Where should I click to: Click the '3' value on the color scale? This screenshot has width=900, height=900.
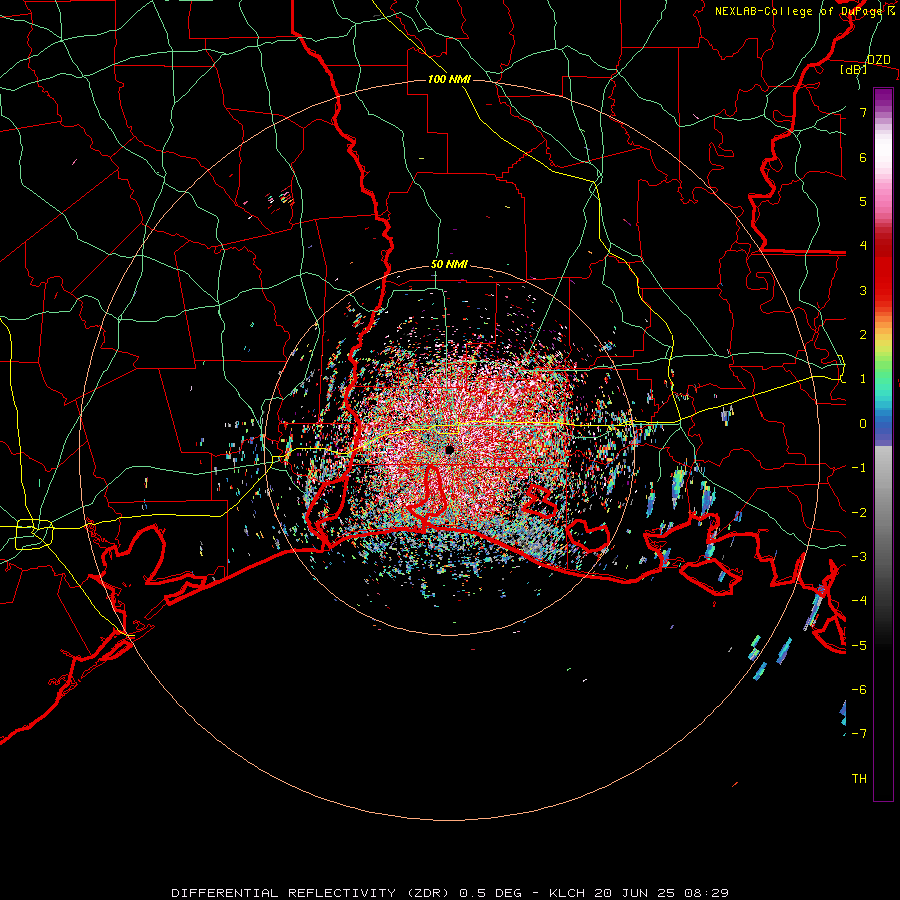pyautogui.click(x=863, y=290)
